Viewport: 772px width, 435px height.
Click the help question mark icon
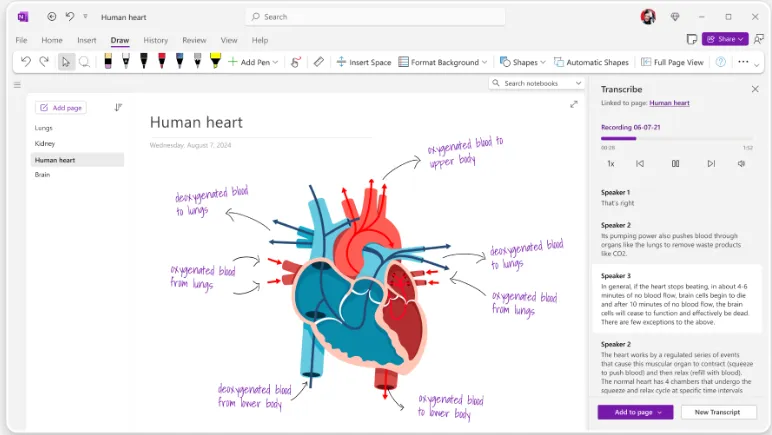click(x=721, y=62)
